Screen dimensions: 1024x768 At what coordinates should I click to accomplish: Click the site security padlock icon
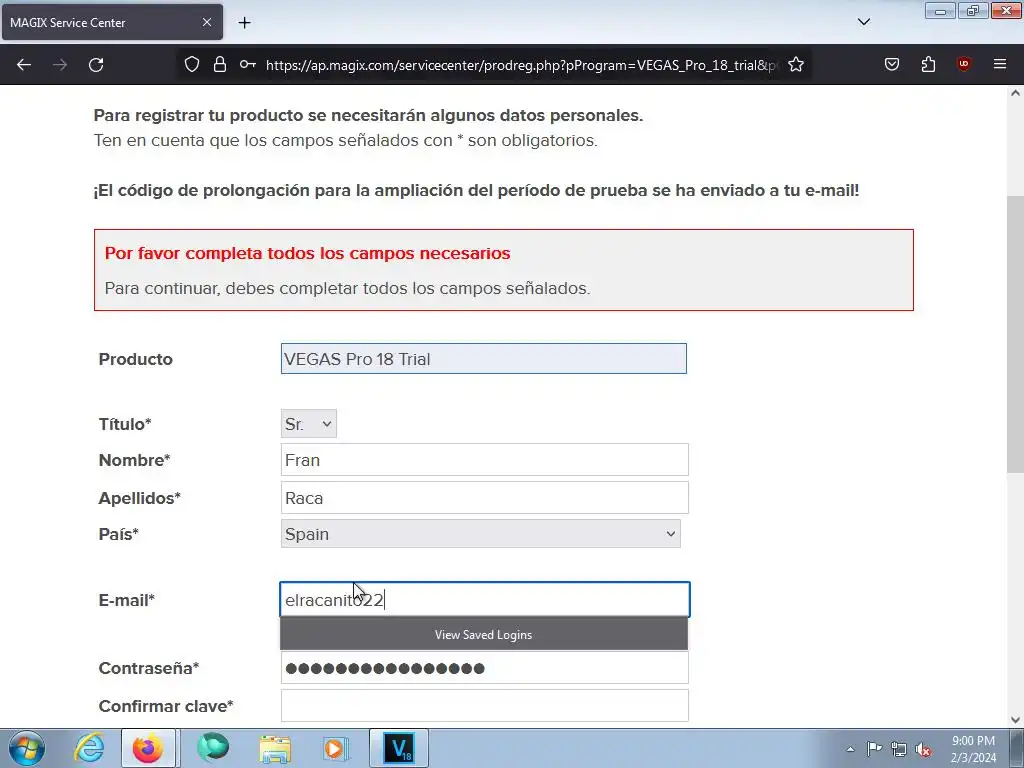click(x=220, y=64)
